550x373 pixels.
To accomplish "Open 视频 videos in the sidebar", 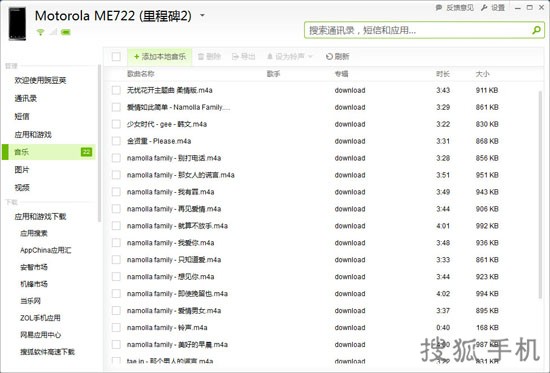I will point(22,187).
